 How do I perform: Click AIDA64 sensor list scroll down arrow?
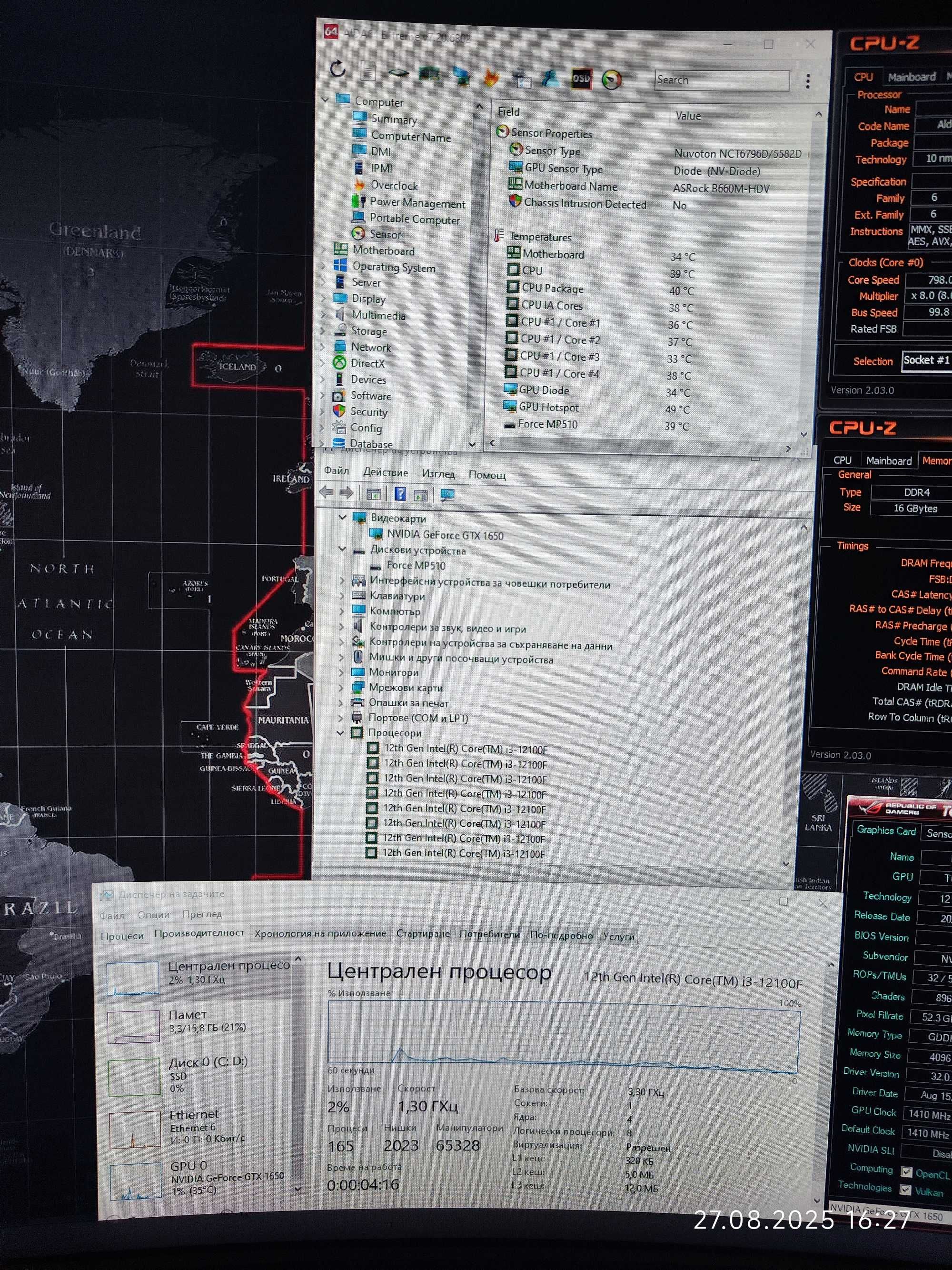[803, 434]
